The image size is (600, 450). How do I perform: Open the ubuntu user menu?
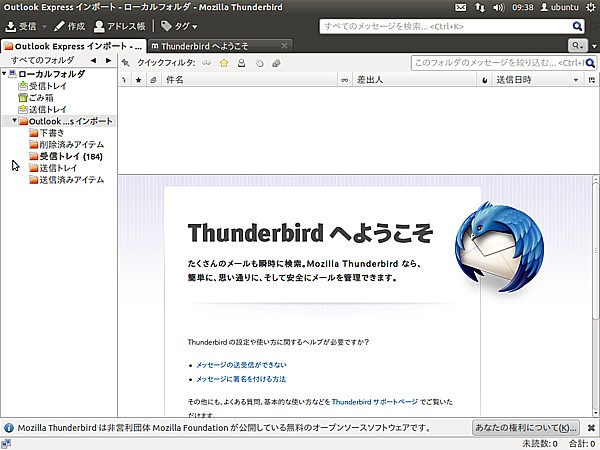tap(559, 7)
